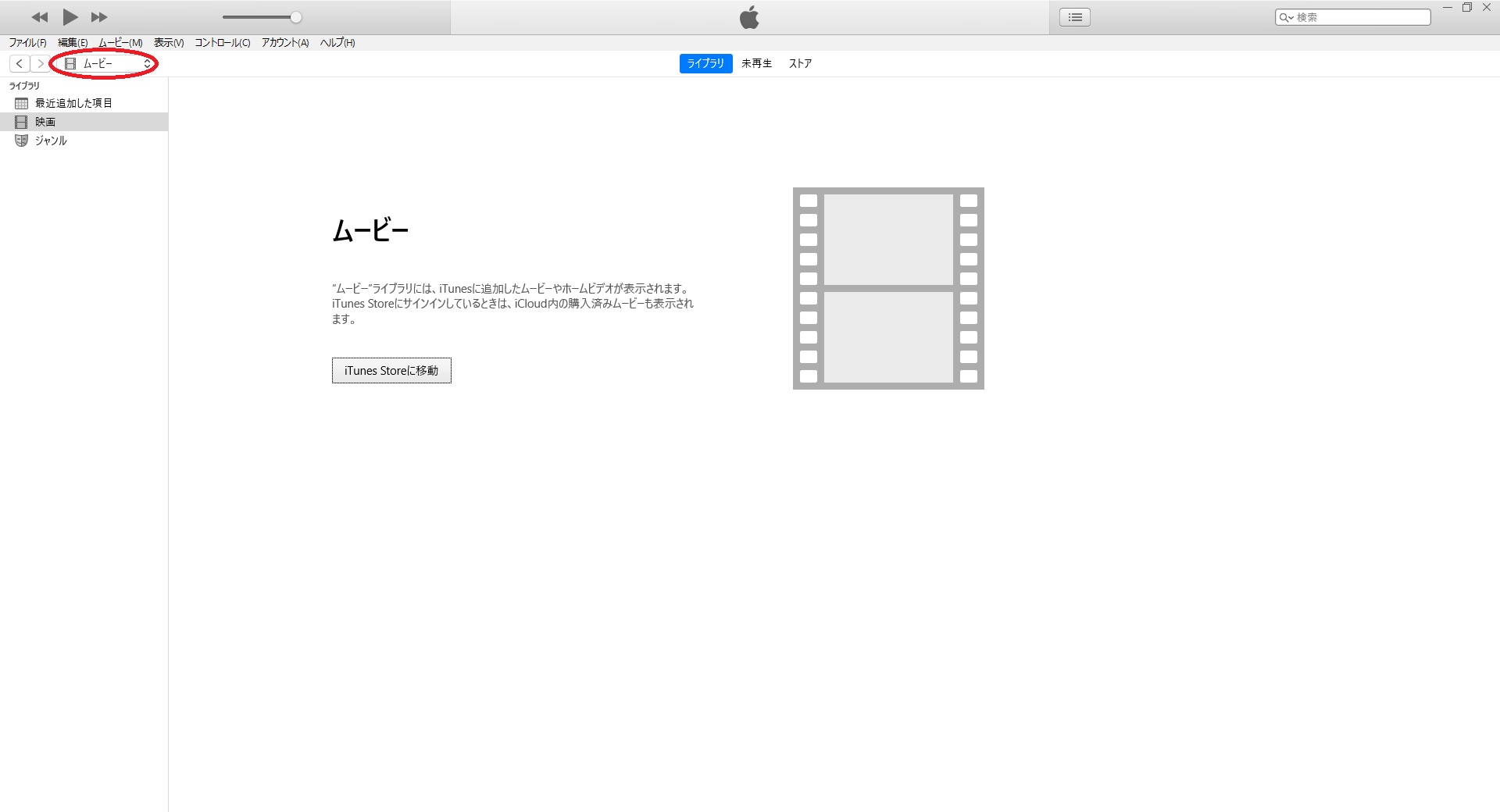
Task: Adjust the volume slider
Action: pos(262,17)
